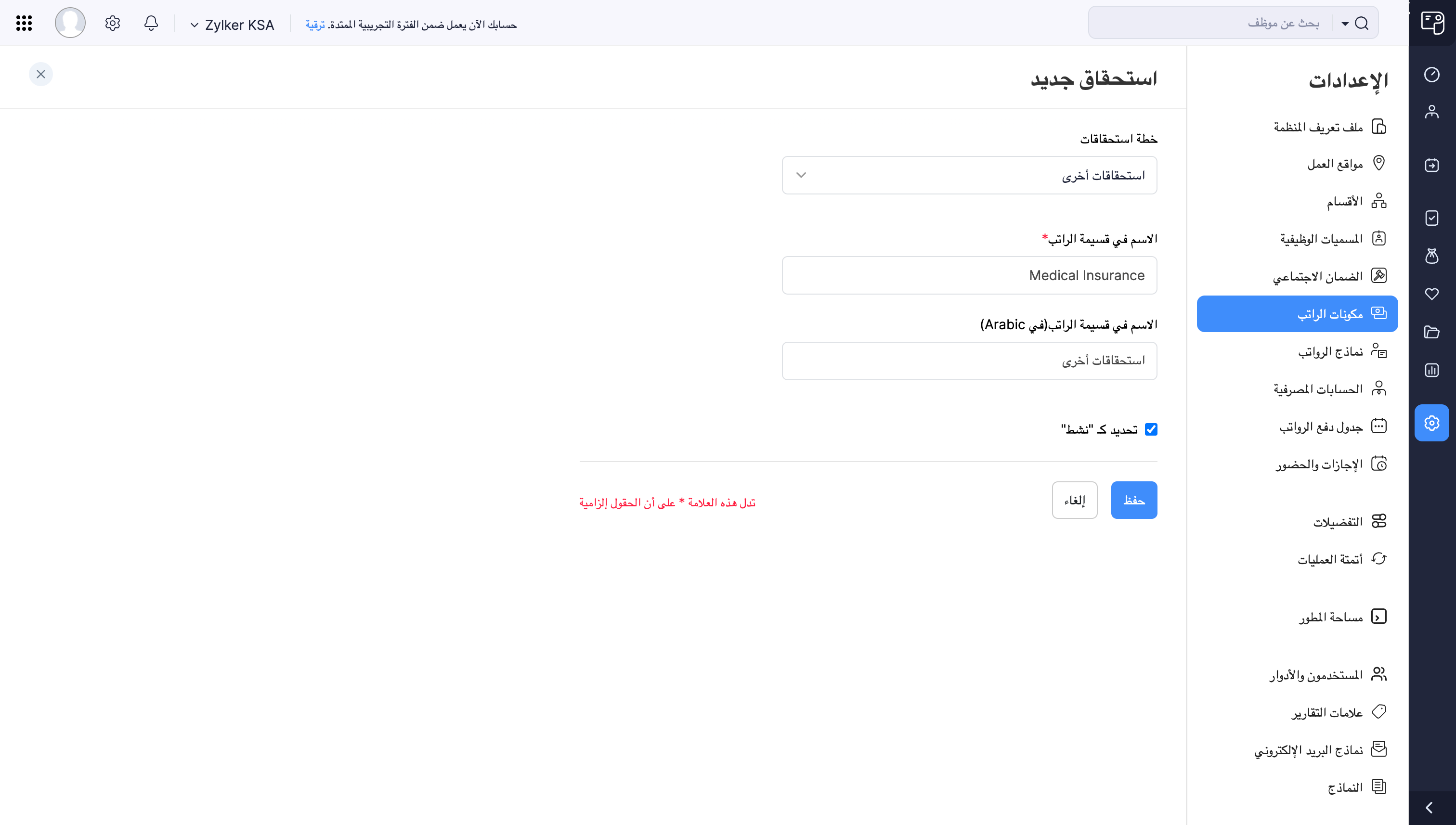Image resolution: width=1456 pixels, height=825 pixels.
Task: Open the top bar settings gear
Action: [x=112, y=23]
